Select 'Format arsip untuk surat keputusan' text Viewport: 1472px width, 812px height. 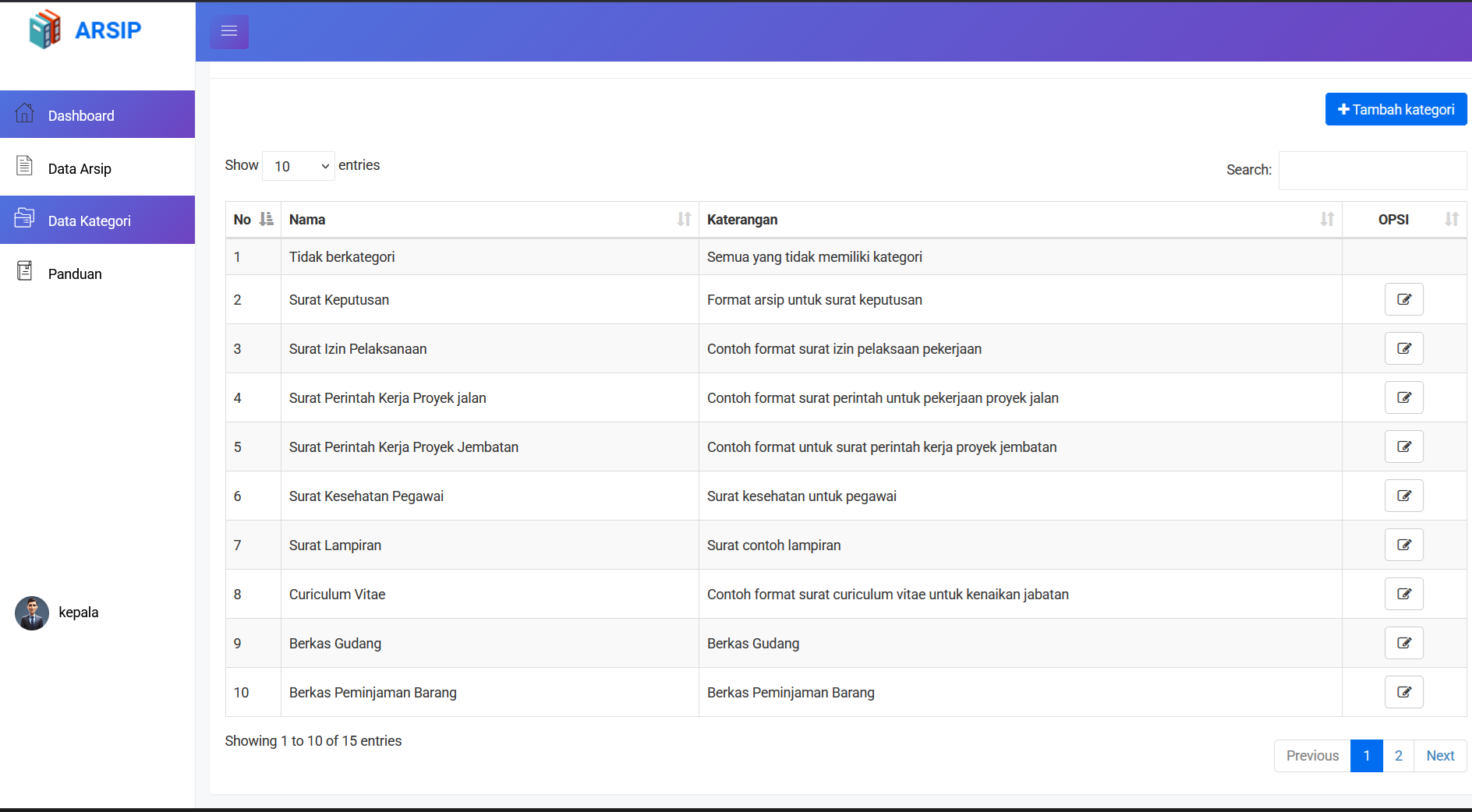click(x=814, y=300)
